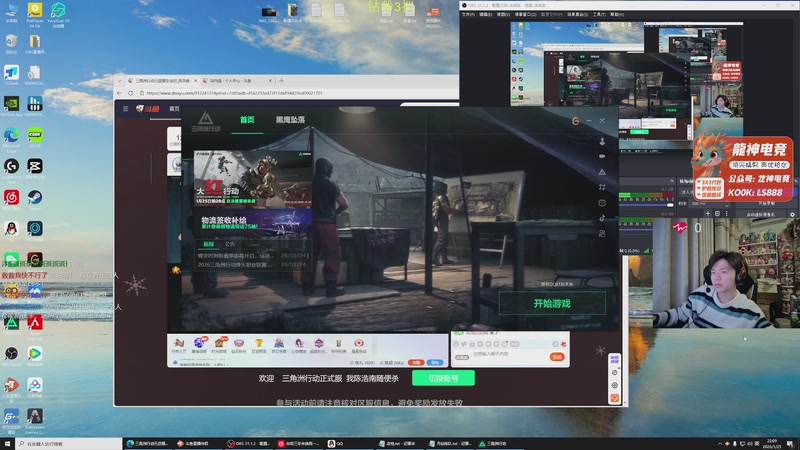Click the community people icon in launcher sidebar
This screenshot has height=450, width=800.
[x=602, y=234]
